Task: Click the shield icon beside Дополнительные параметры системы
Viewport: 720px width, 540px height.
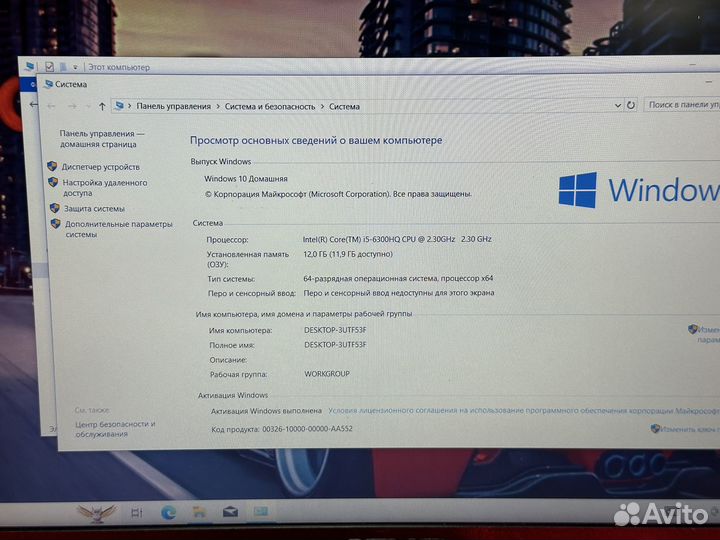Action: [x=56, y=223]
